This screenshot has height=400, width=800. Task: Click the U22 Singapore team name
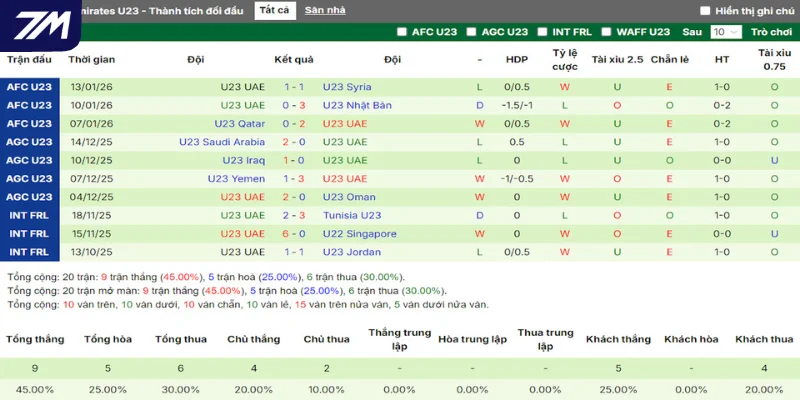pyautogui.click(x=359, y=234)
